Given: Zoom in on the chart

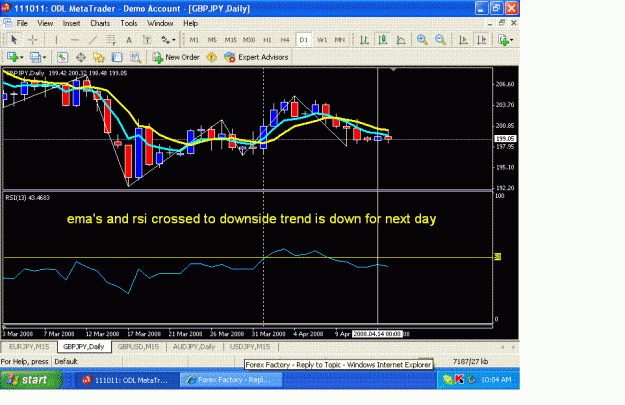Looking at the screenshot, I should coord(422,39).
